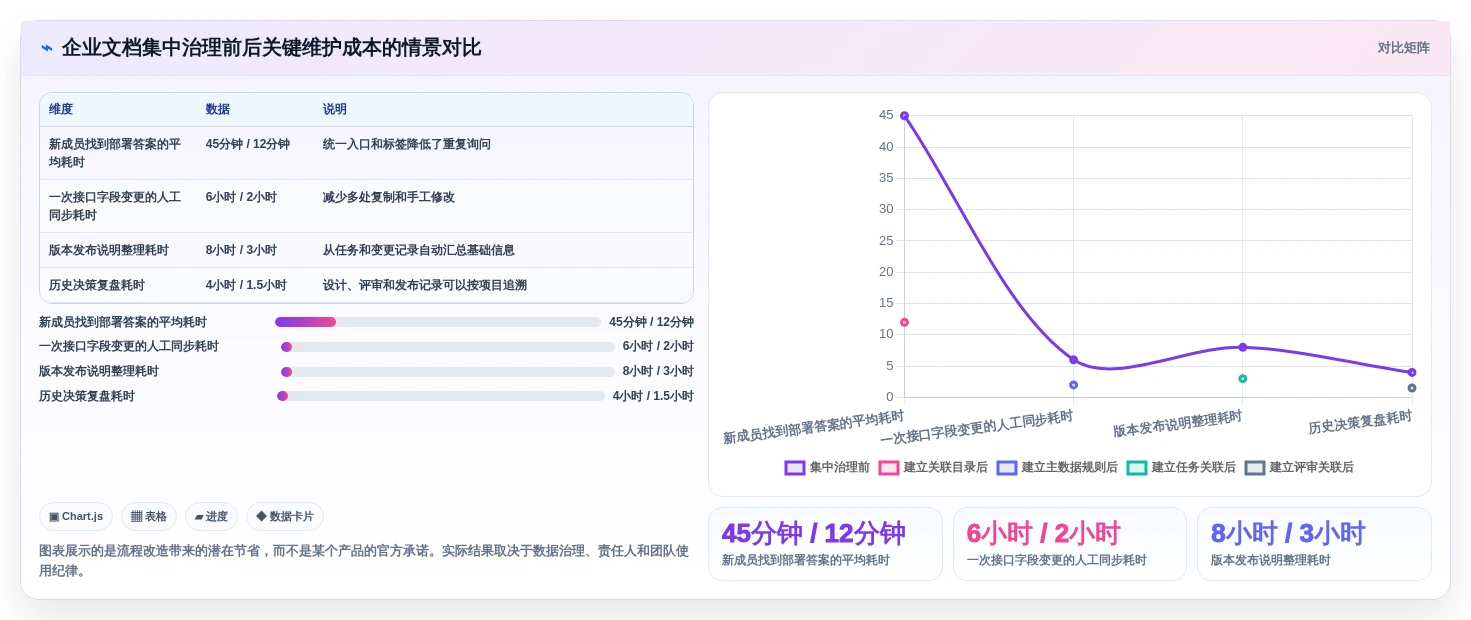
Task: Click the purple chart point at value 45
Action: tap(904, 116)
